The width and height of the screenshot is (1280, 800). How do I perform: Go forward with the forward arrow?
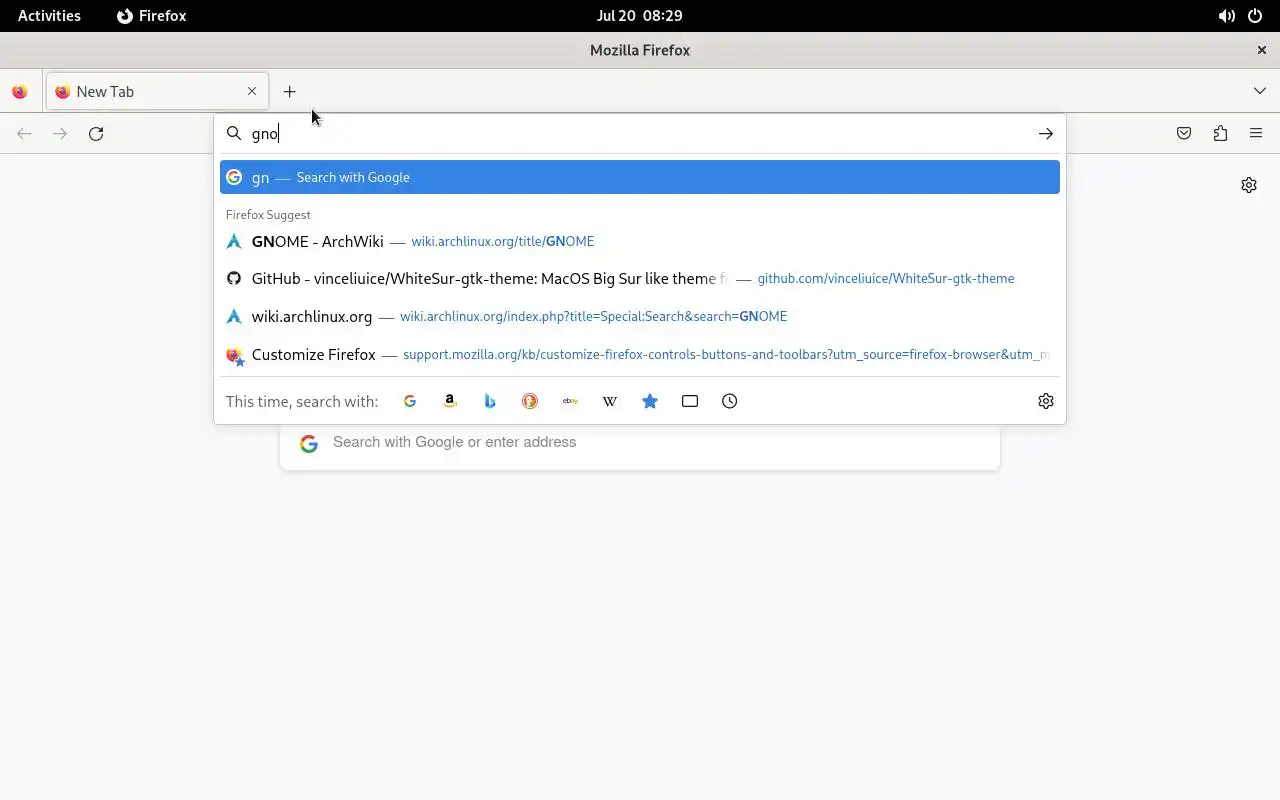pyautogui.click(x=60, y=133)
